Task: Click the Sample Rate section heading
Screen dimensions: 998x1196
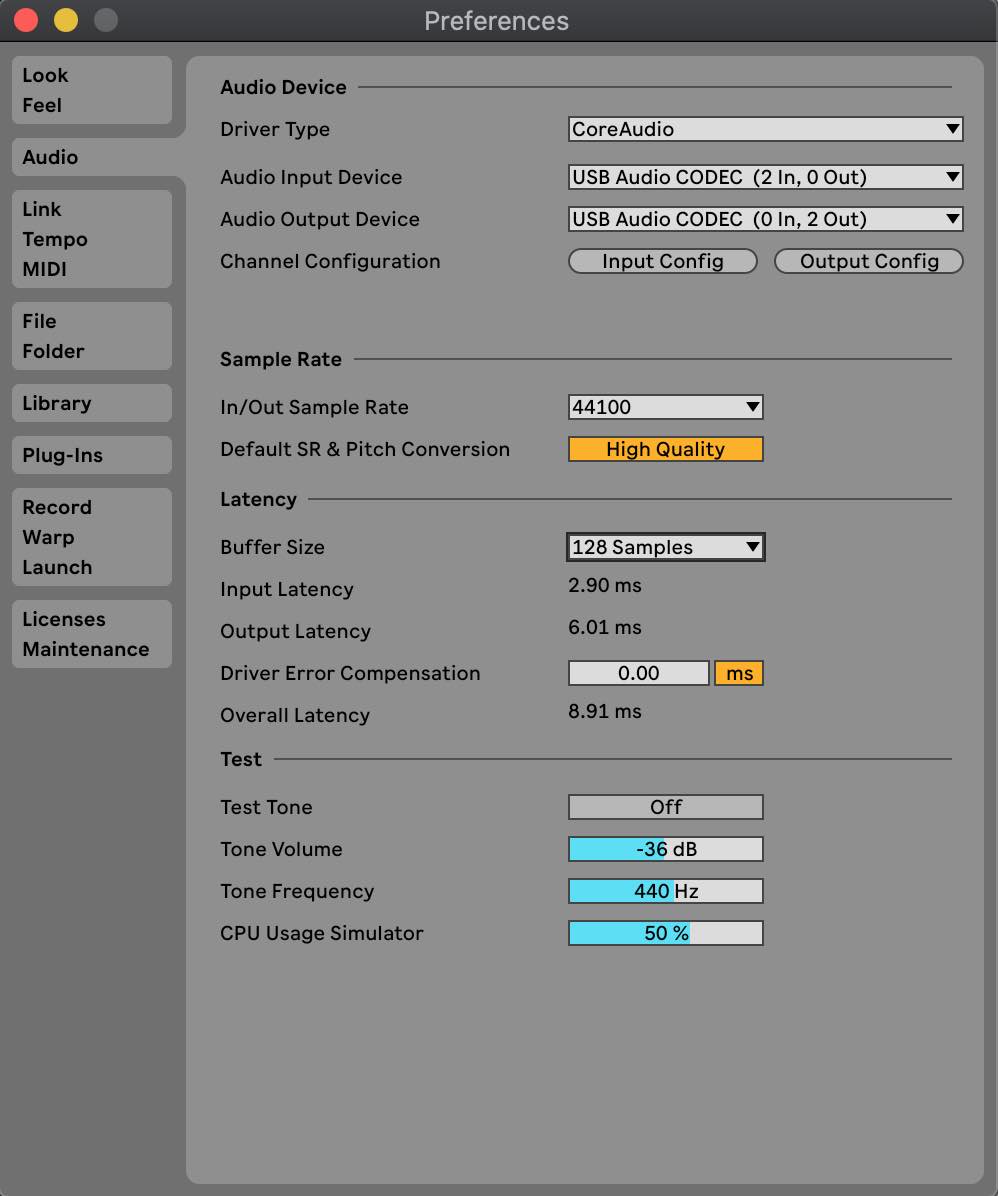Action: coord(281,359)
